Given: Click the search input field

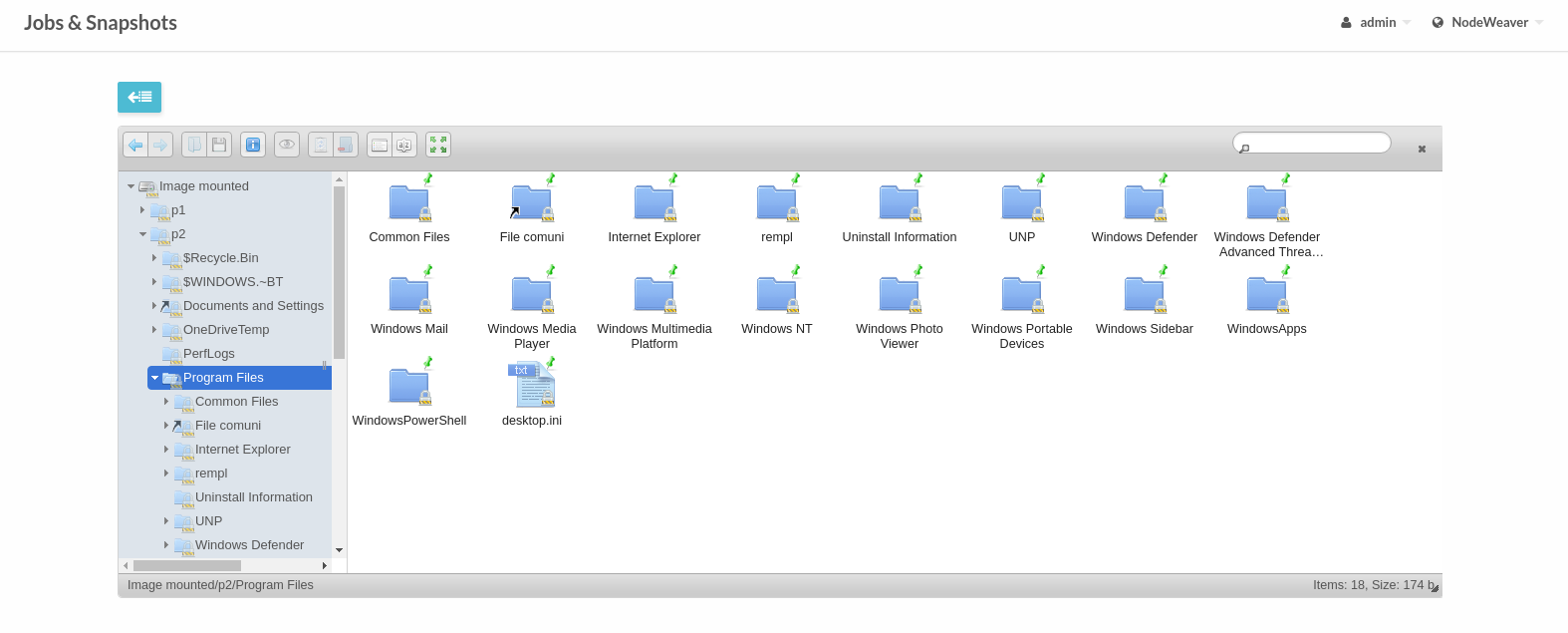Looking at the screenshot, I should tap(1312, 143).
